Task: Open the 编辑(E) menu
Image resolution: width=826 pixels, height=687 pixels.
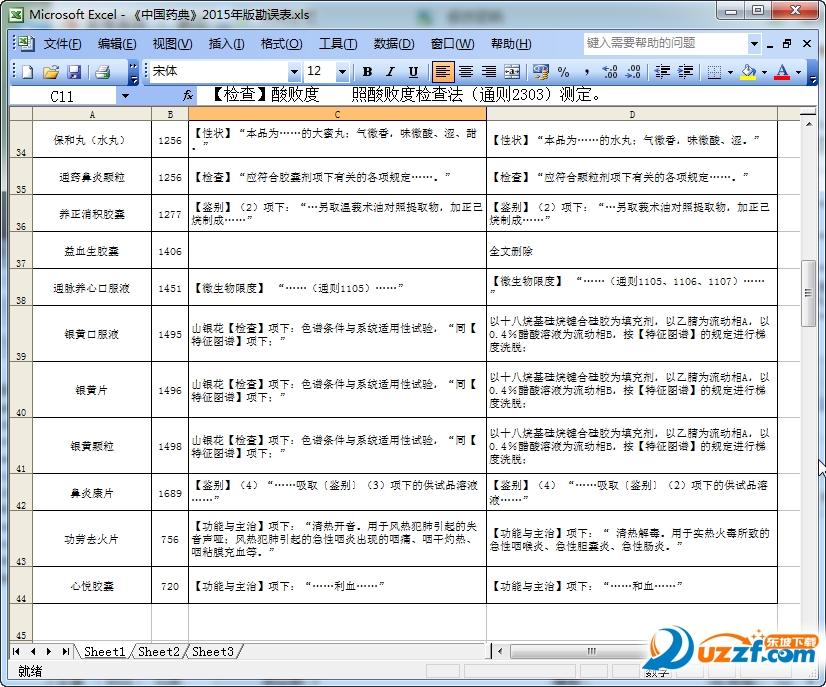Action: click(117, 44)
